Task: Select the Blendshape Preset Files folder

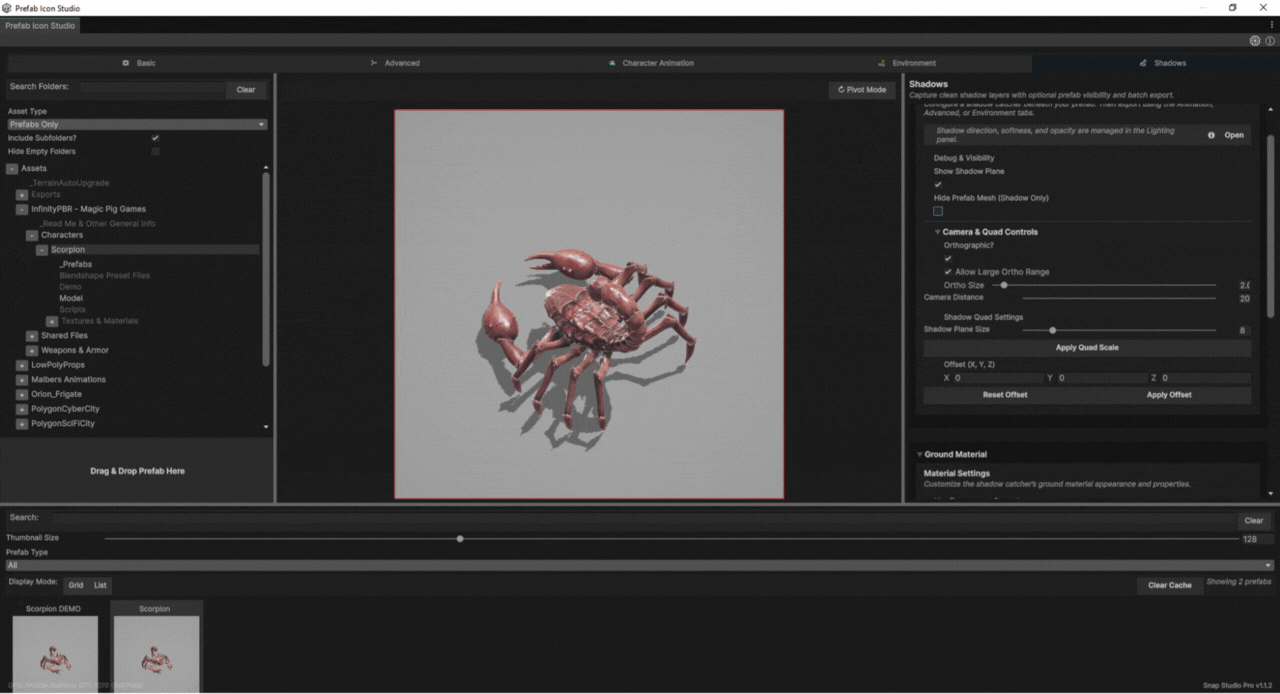Action: (105, 276)
